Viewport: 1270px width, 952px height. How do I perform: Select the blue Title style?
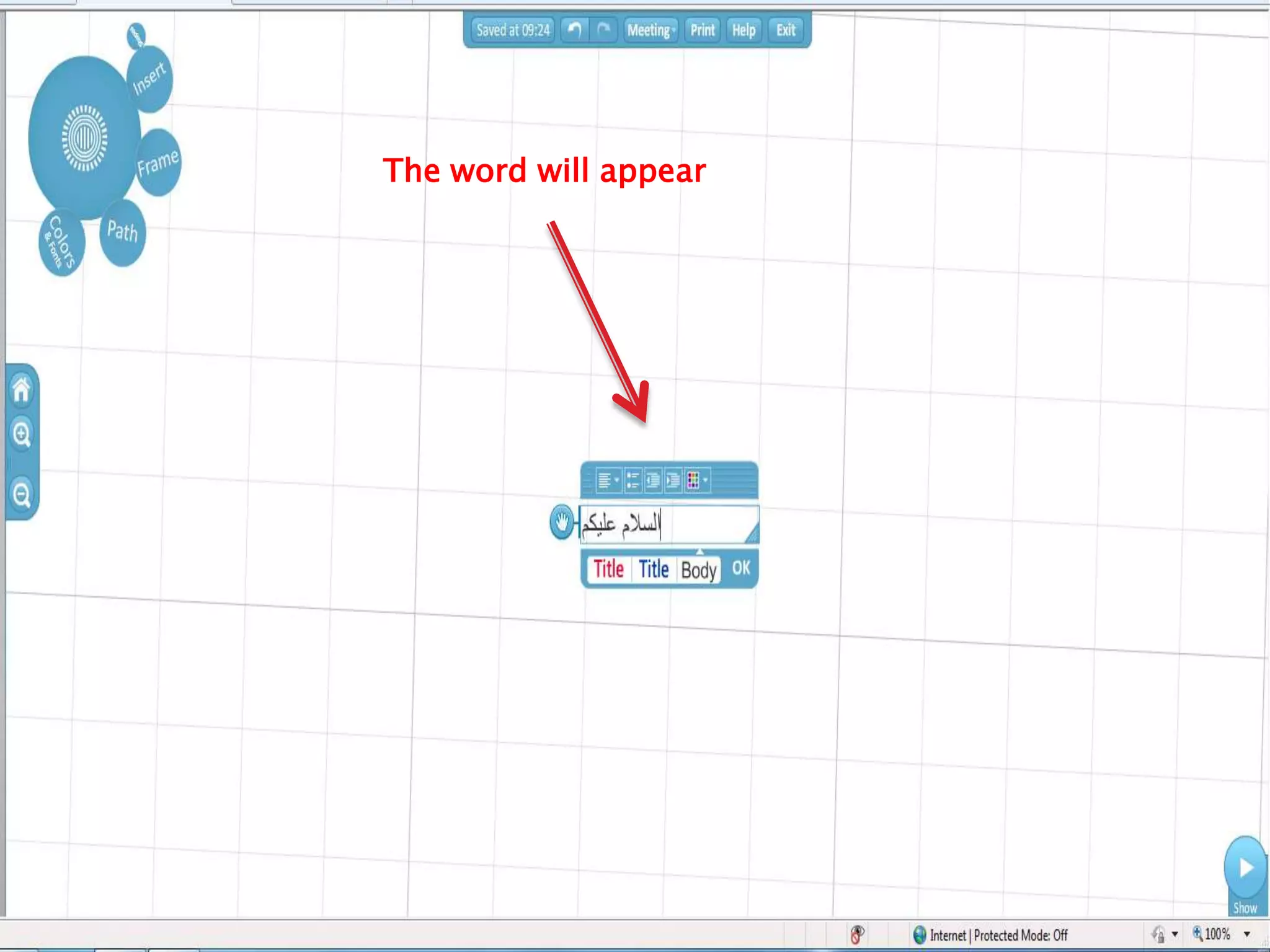654,569
